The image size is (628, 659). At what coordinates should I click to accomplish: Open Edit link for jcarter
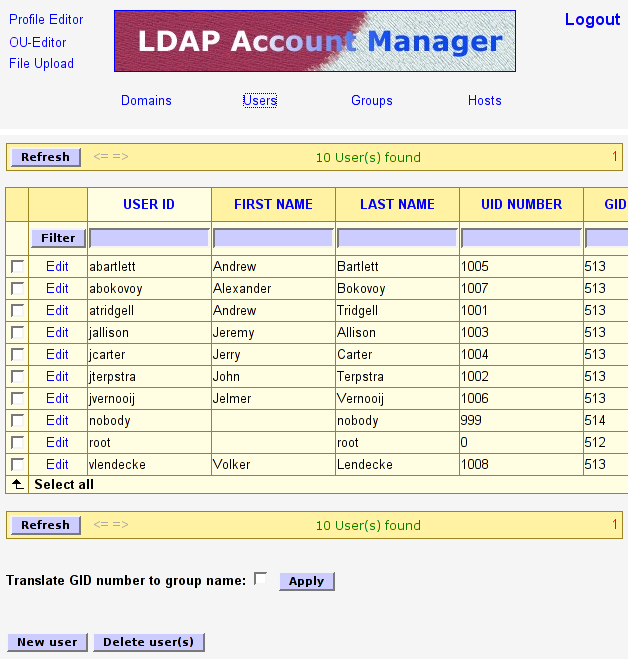pos(57,355)
